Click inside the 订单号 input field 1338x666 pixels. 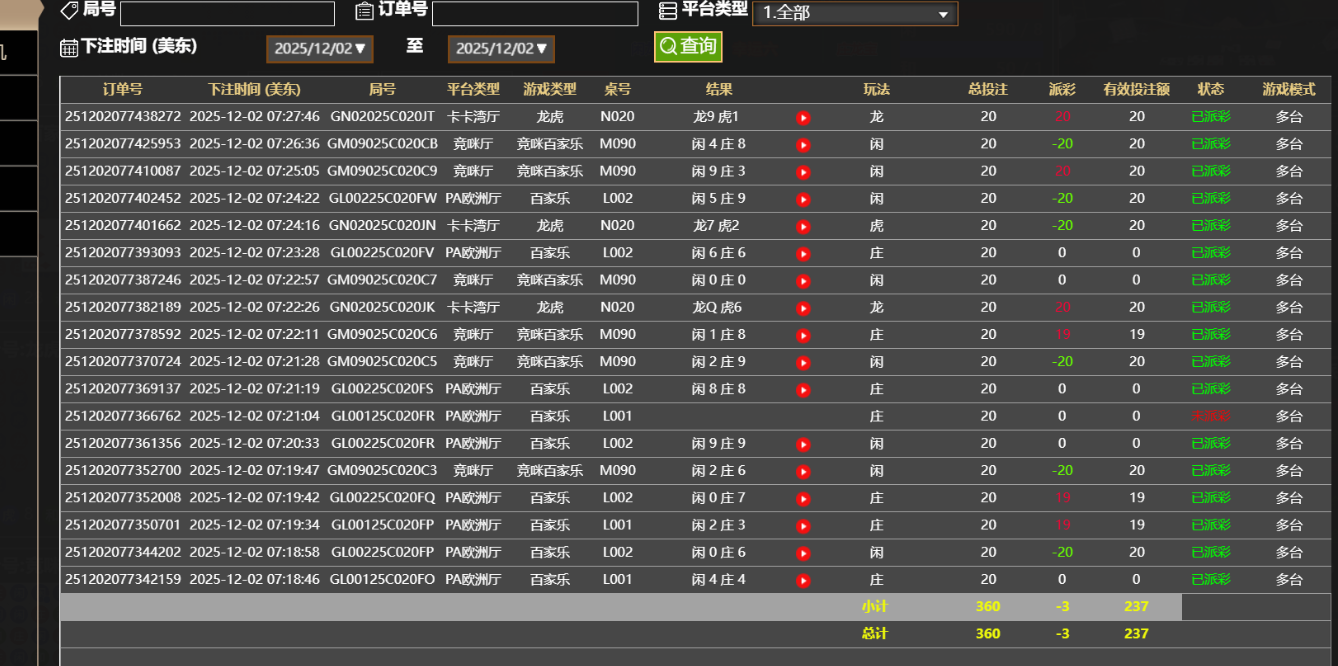click(x=536, y=13)
